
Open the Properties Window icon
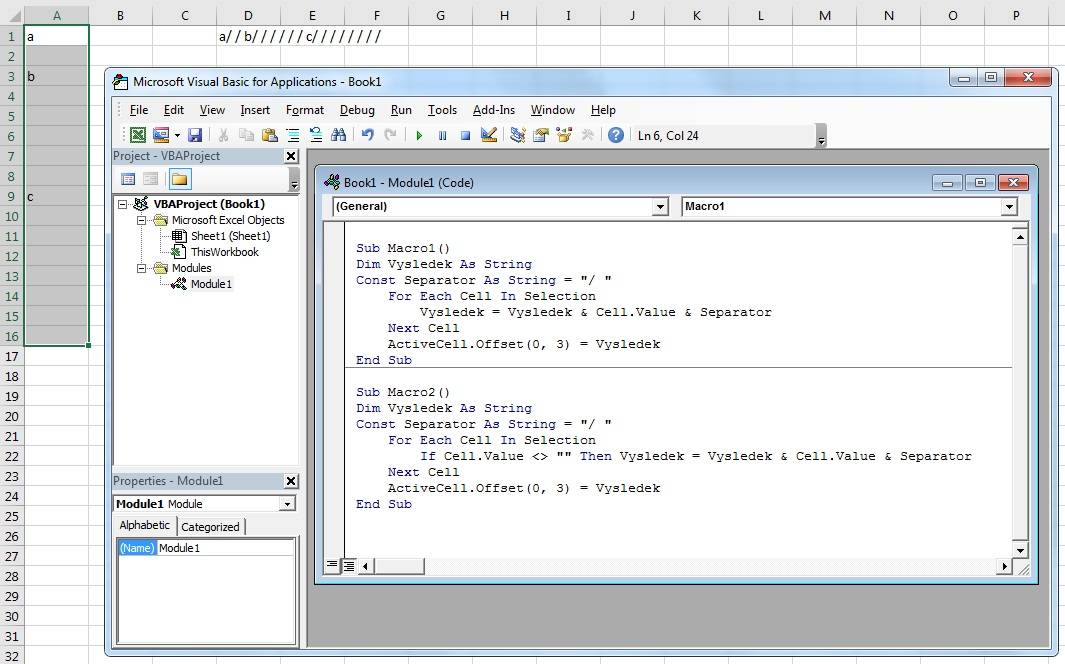tap(541, 135)
